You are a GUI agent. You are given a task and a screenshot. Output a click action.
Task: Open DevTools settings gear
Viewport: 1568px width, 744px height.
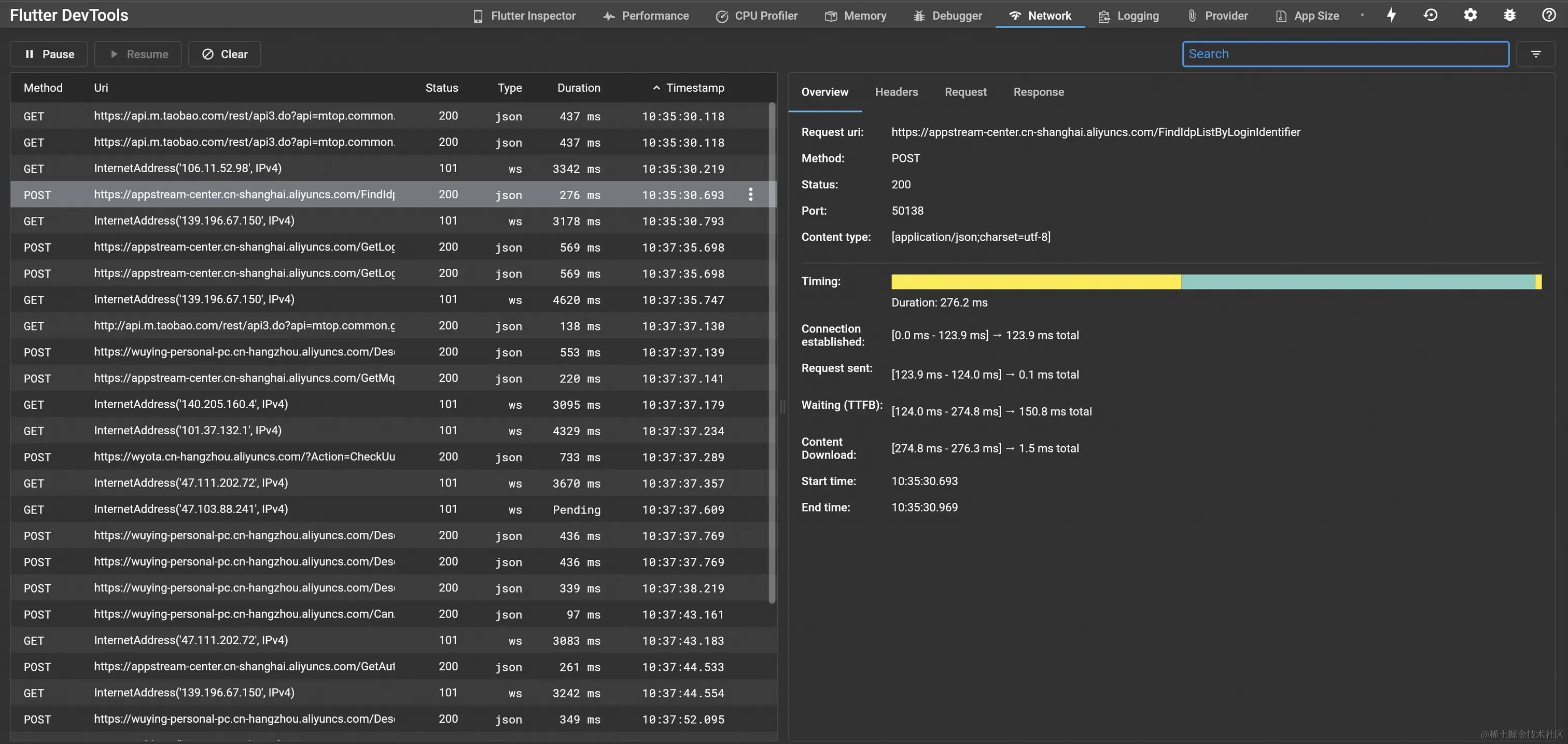coord(1470,15)
